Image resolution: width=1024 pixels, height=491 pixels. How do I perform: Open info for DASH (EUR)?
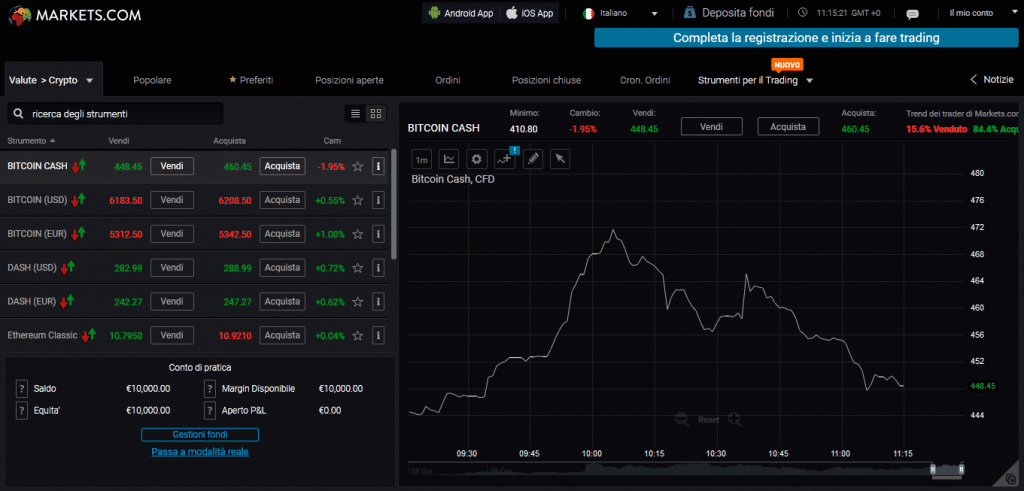coord(377,302)
